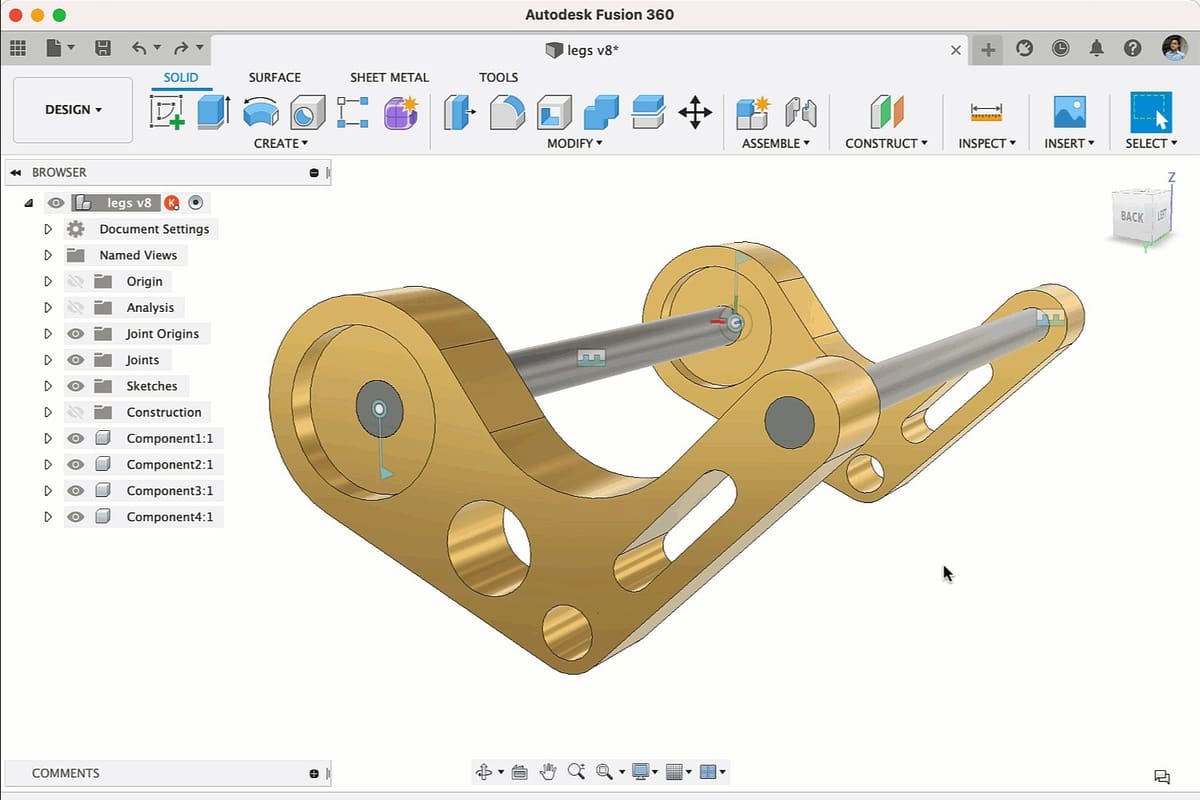Open the MODIFY dropdown label
This screenshot has height=800, width=1200.
coord(574,143)
